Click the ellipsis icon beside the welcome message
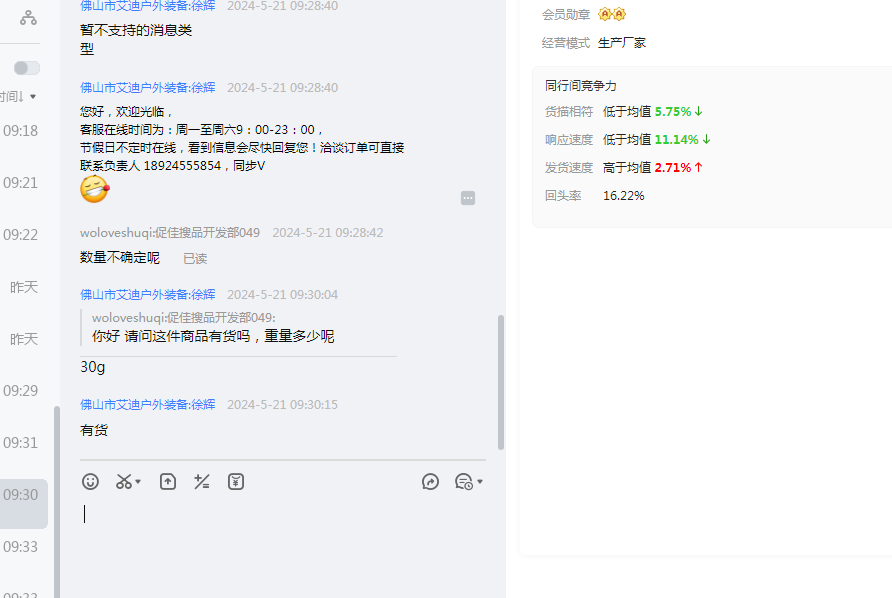892x598 pixels. point(468,198)
